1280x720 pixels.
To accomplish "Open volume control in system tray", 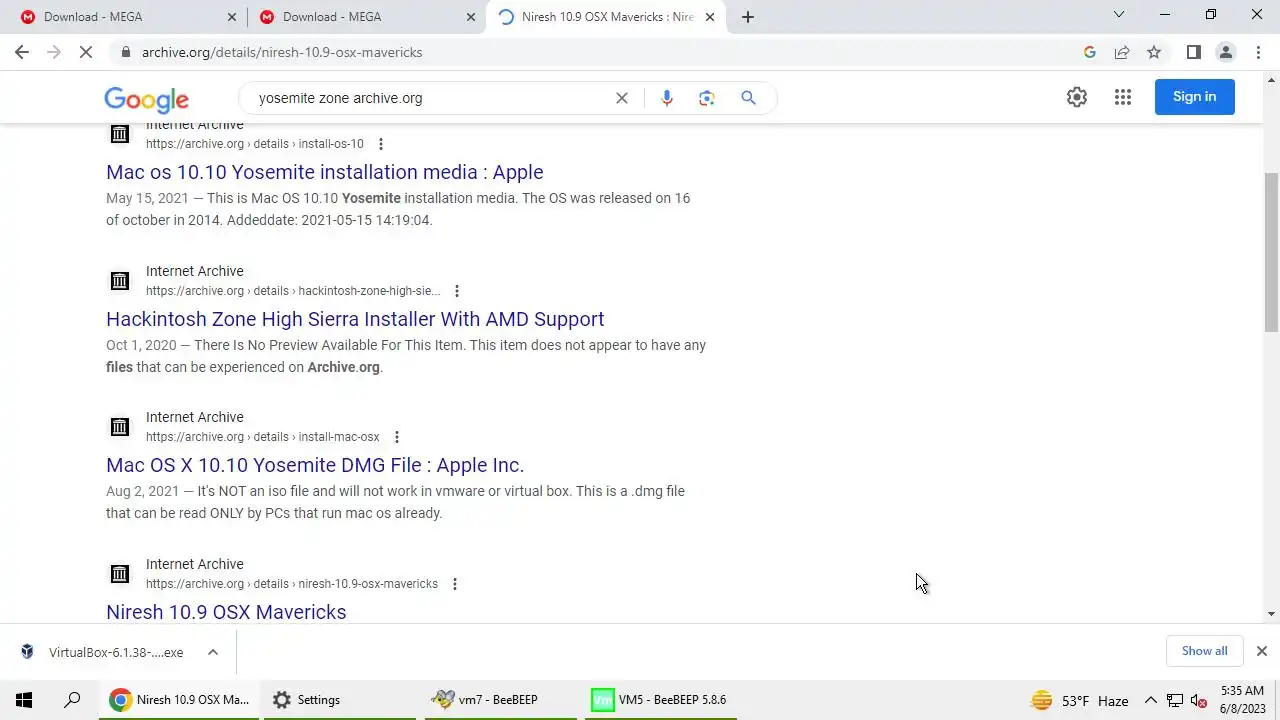I will 1199,701.
